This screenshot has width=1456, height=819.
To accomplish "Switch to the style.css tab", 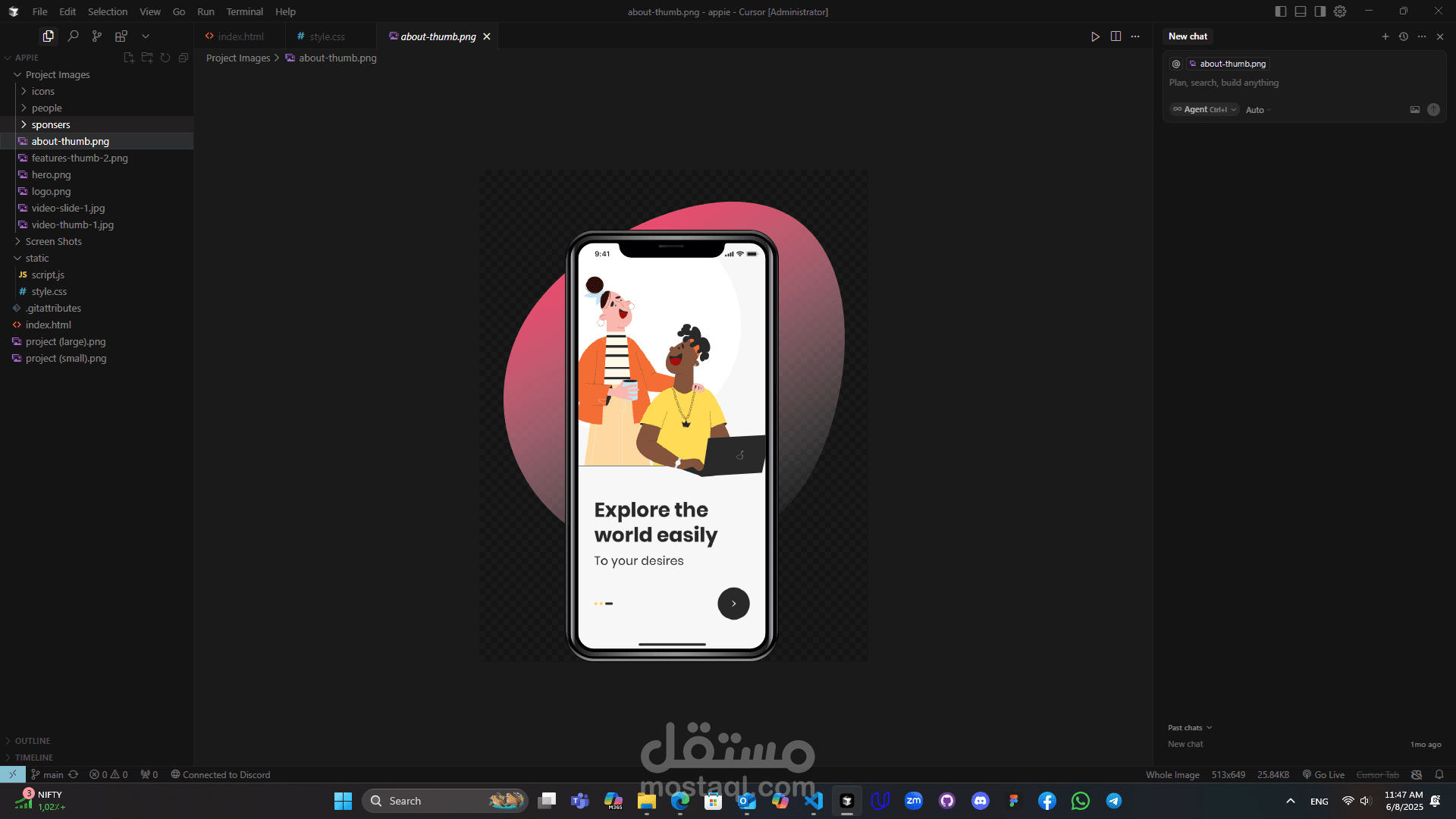I will coord(327,36).
